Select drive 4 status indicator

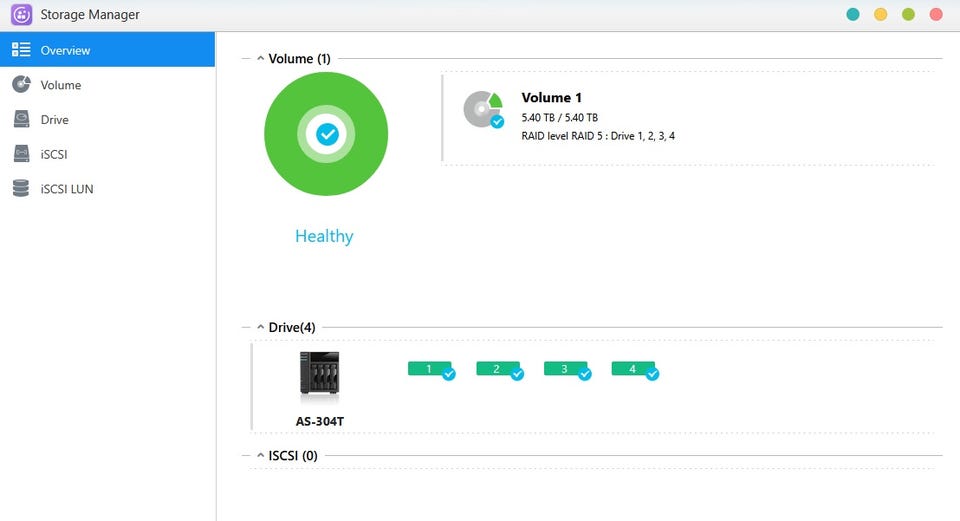[x=634, y=370]
